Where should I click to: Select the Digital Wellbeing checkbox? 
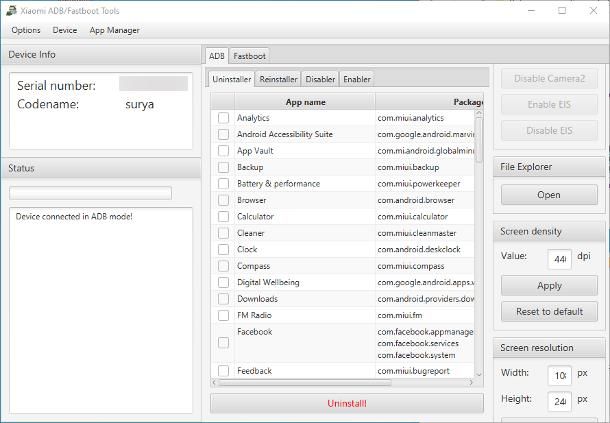223,282
